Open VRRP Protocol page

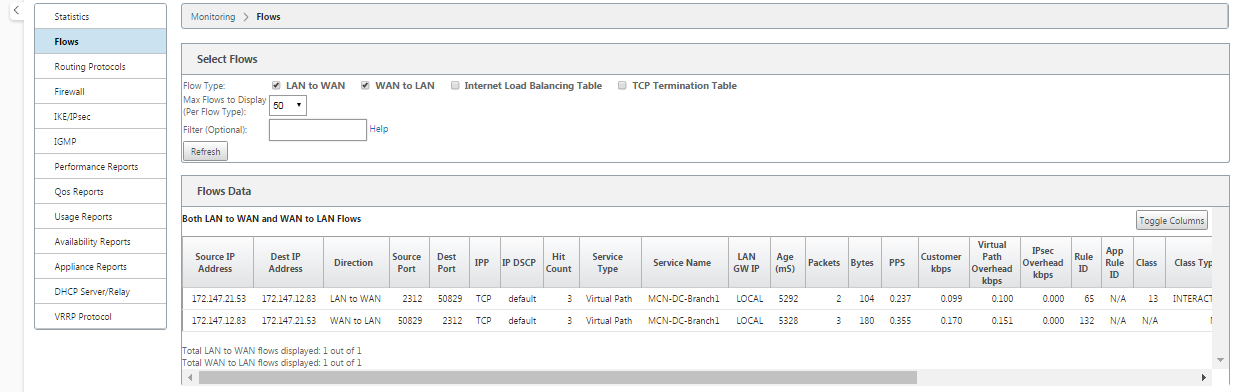click(100, 317)
